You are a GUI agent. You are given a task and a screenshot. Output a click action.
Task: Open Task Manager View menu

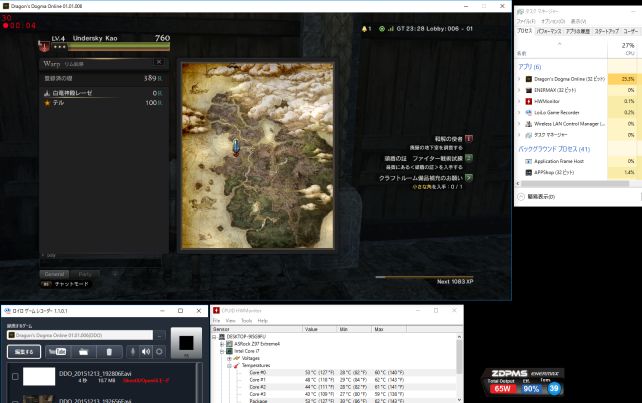point(578,21)
